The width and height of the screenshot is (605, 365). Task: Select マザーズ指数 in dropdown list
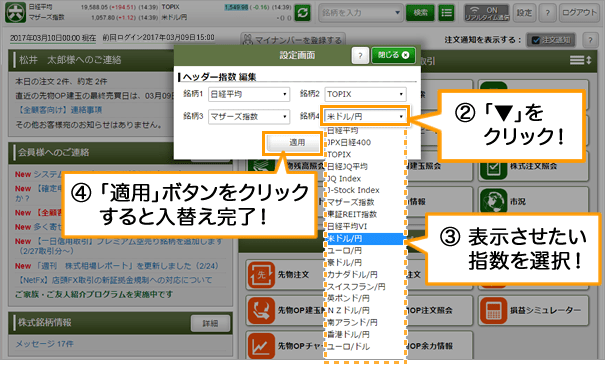351,202
